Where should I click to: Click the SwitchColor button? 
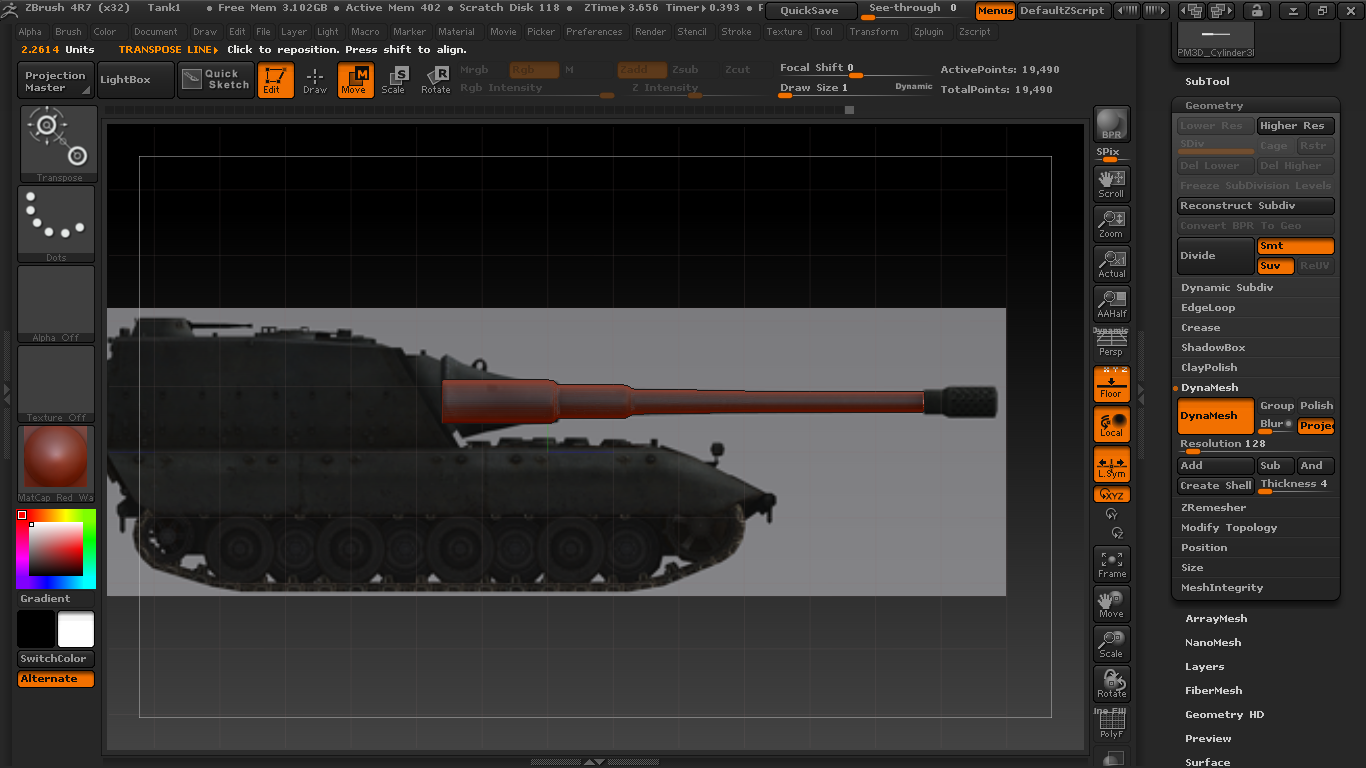pyautogui.click(x=56, y=659)
